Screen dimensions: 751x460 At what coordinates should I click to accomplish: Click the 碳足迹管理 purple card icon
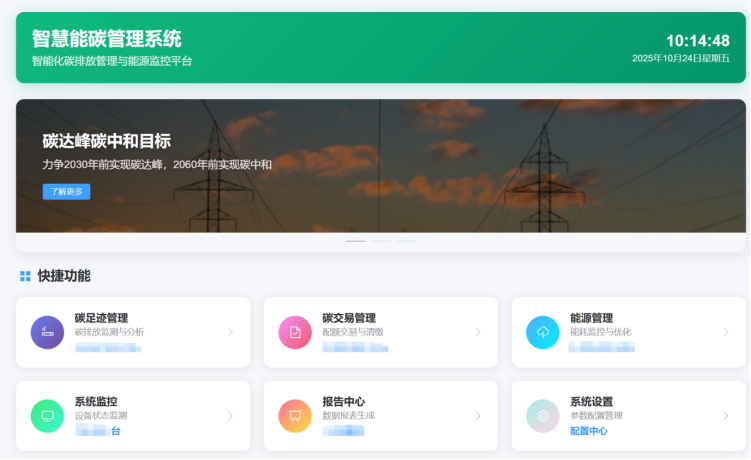click(47, 332)
